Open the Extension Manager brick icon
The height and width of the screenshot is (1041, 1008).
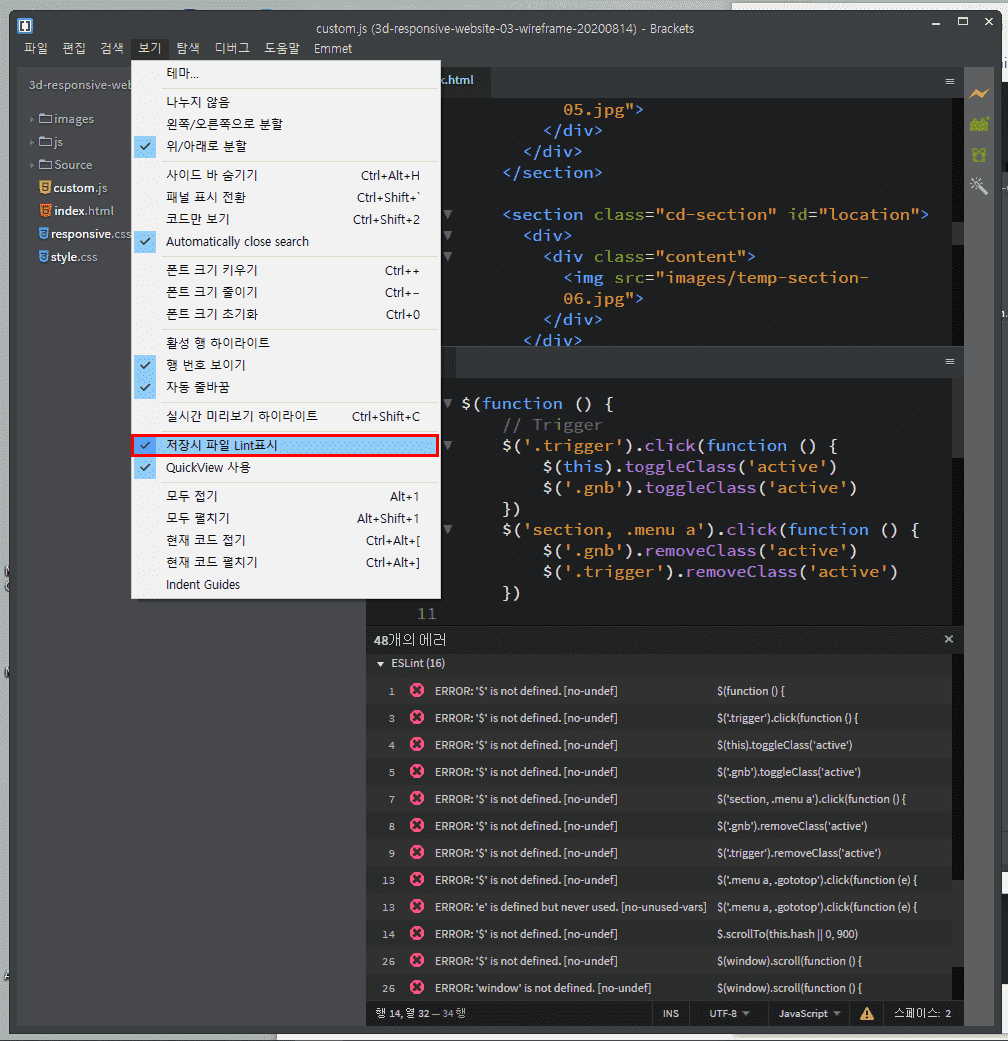click(978, 124)
